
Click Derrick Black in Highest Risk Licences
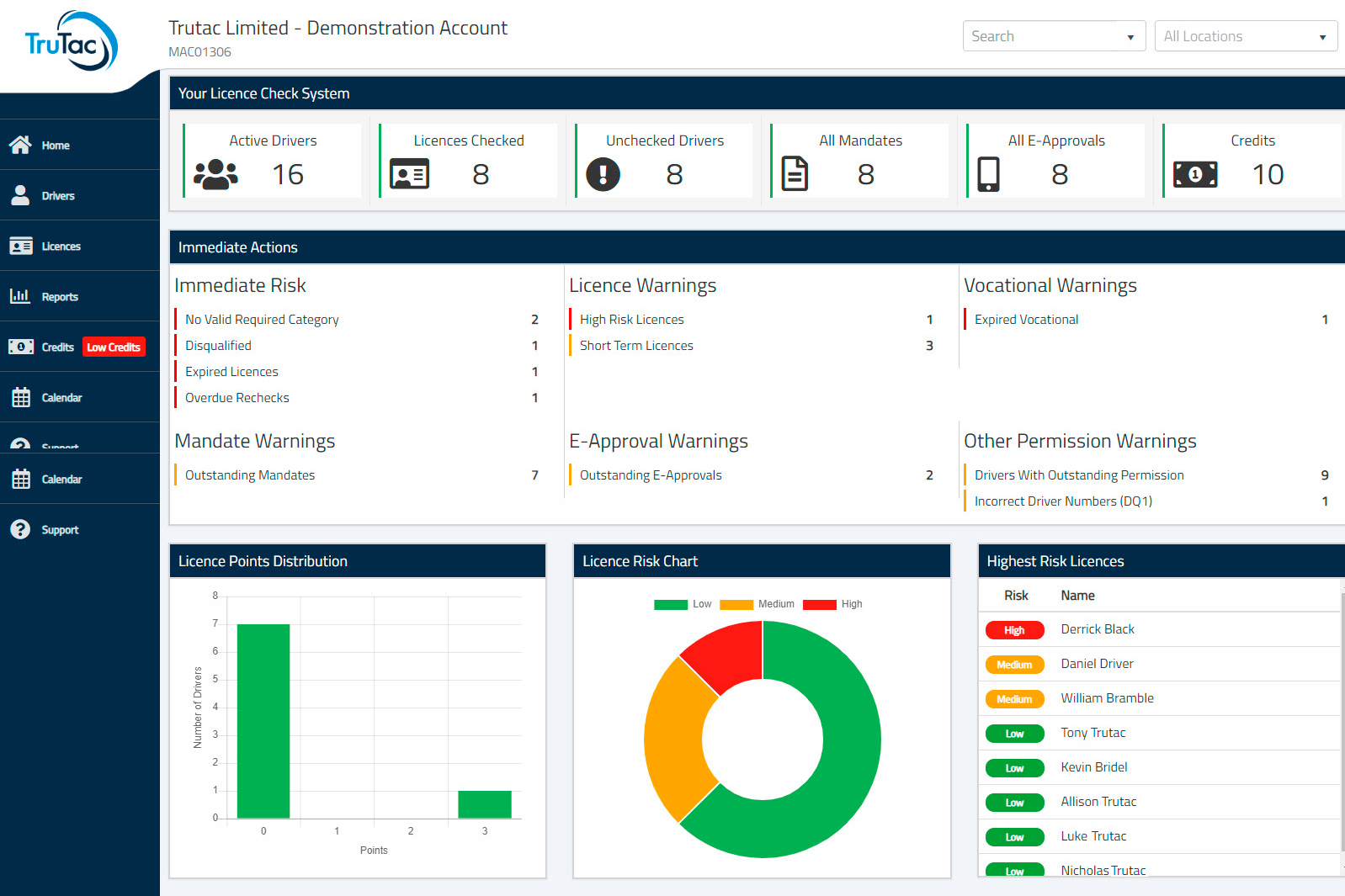[x=1098, y=629]
